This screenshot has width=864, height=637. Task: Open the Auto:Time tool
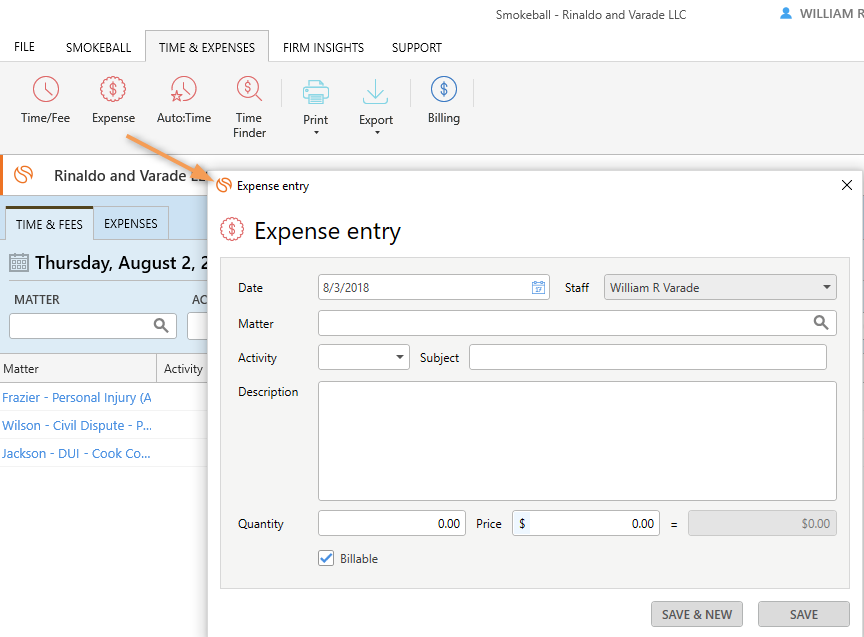pyautogui.click(x=183, y=100)
